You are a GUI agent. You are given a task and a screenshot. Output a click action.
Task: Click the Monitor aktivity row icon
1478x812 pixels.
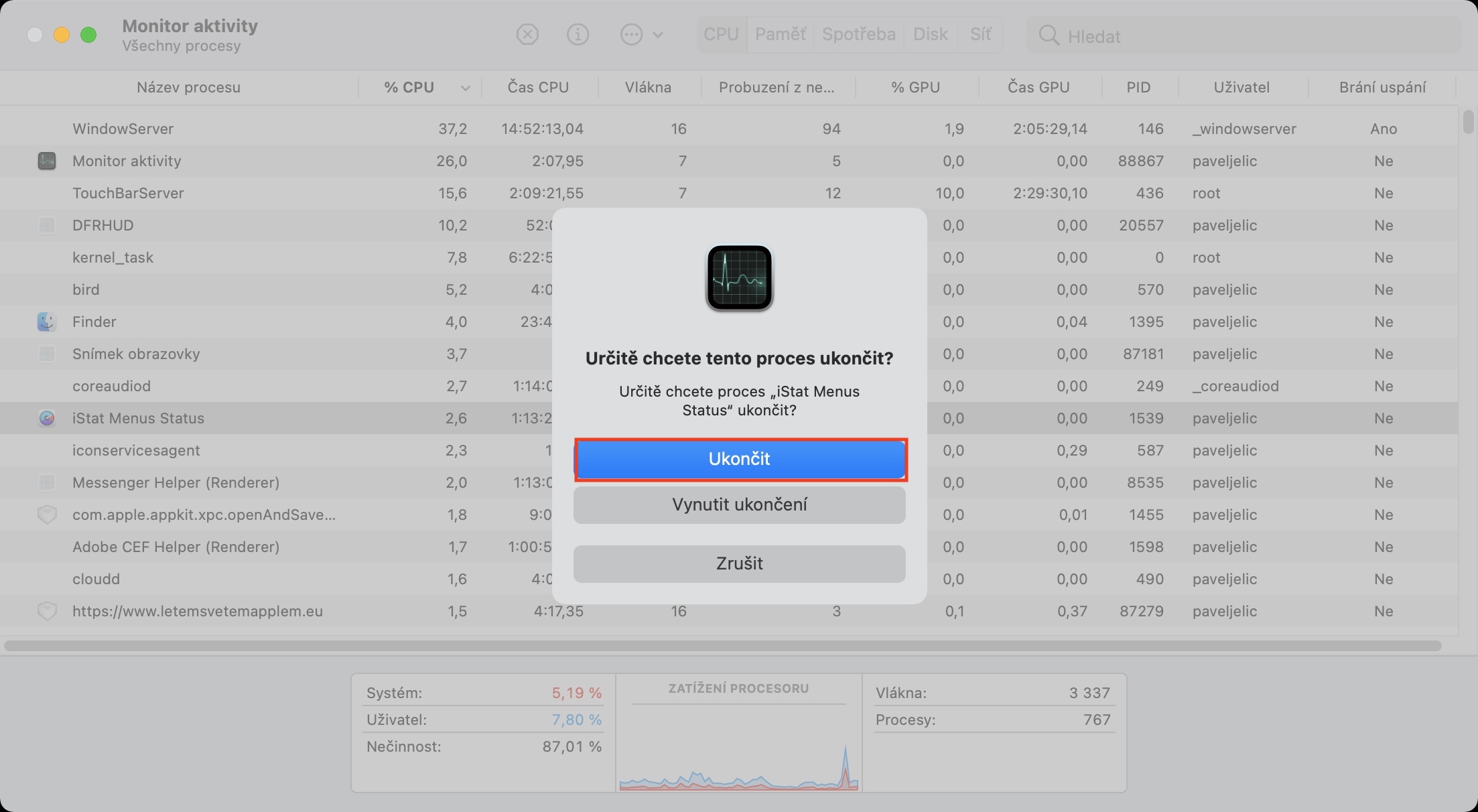point(46,161)
